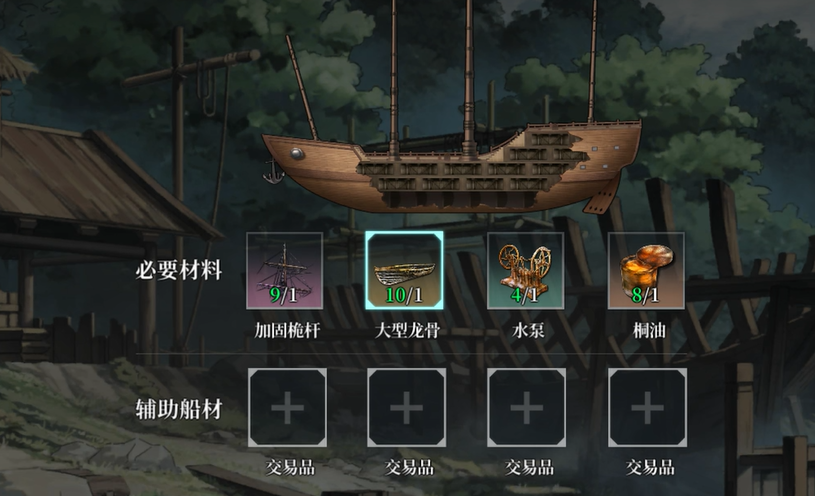Select the highlighted 大型龙骨 keel icon

(x=404, y=270)
